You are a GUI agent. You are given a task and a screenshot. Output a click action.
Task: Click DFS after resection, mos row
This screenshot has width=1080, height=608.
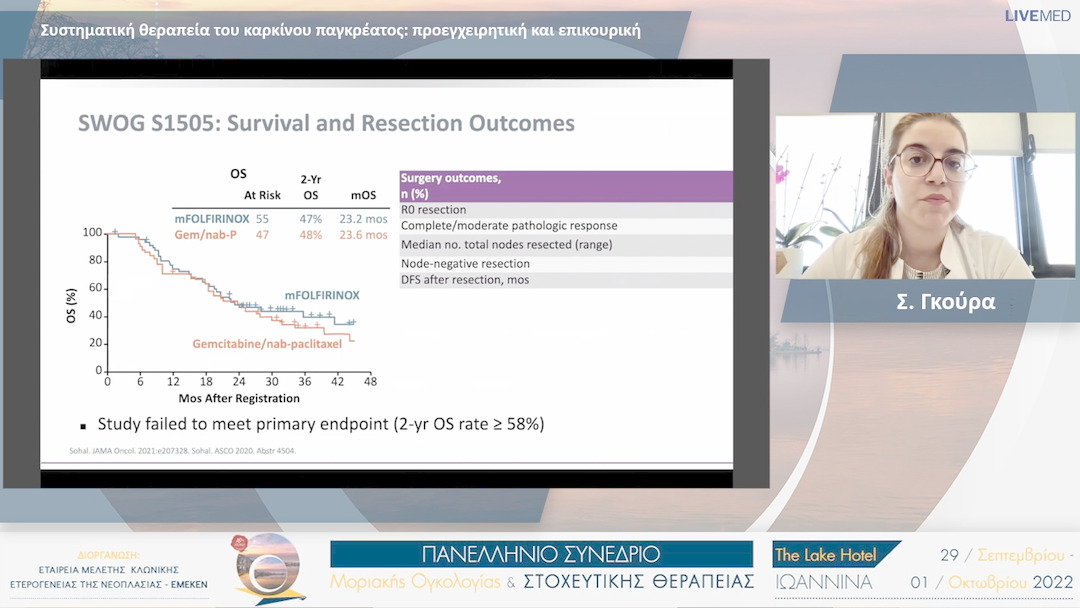pos(565,280)
